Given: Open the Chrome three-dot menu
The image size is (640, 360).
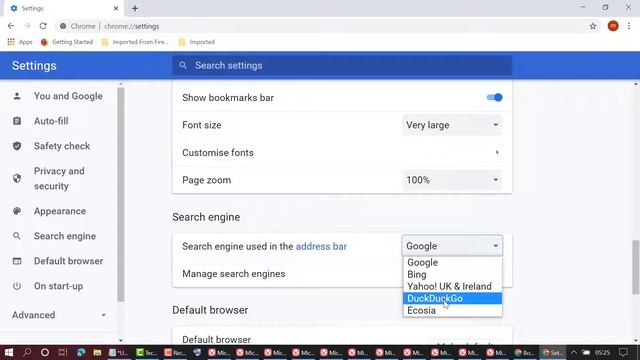Looking at the screenshot, I should [629, 26].
